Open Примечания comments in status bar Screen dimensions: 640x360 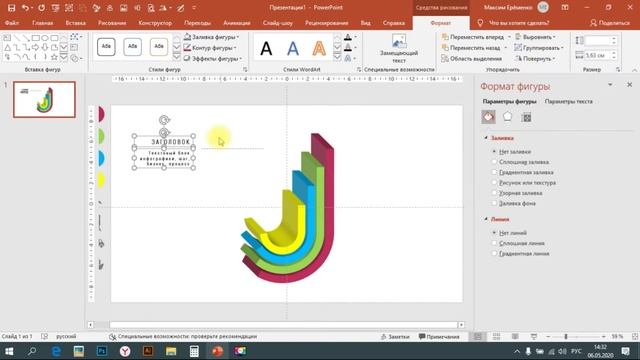[439, 336]
